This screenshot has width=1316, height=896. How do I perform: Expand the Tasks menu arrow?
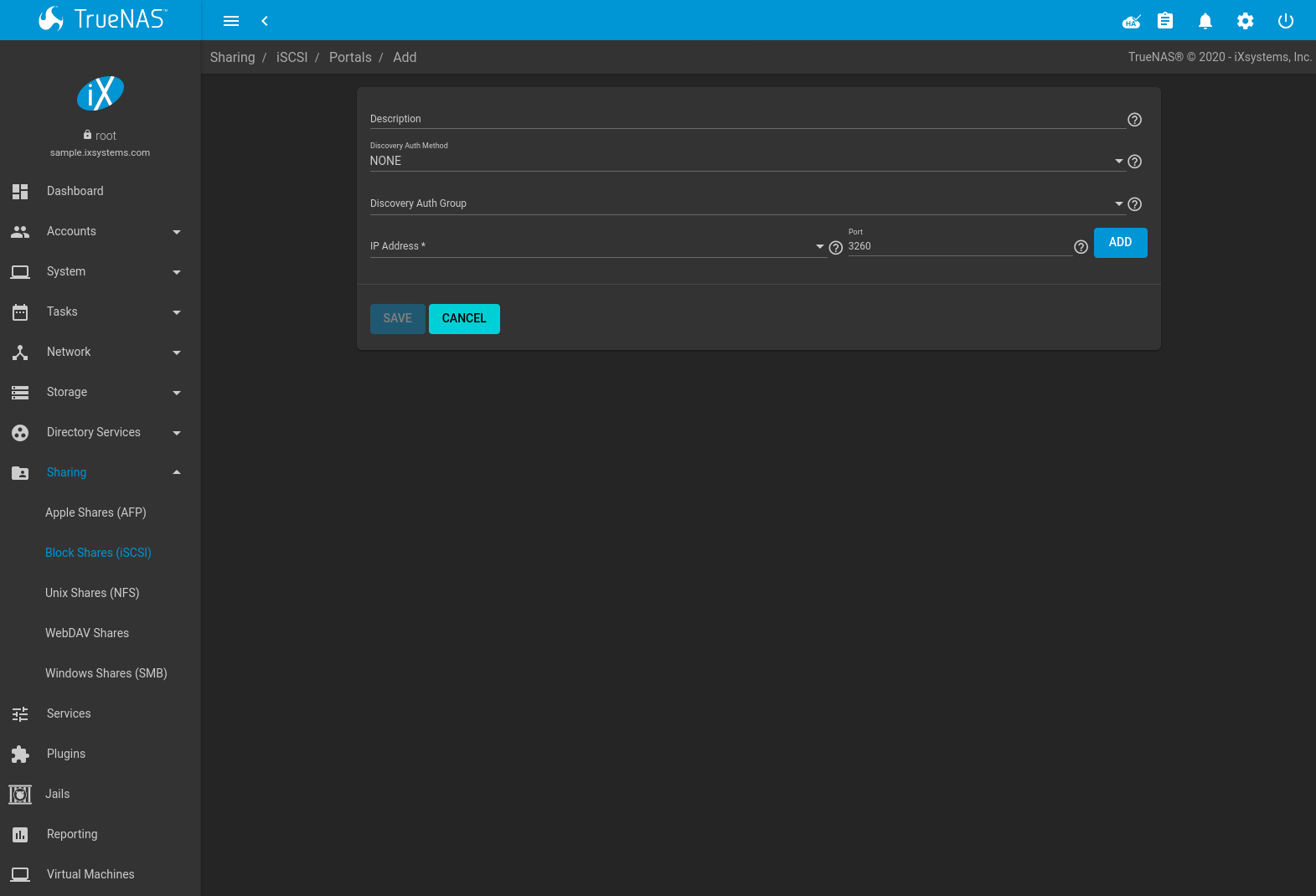tap(177, 312)
